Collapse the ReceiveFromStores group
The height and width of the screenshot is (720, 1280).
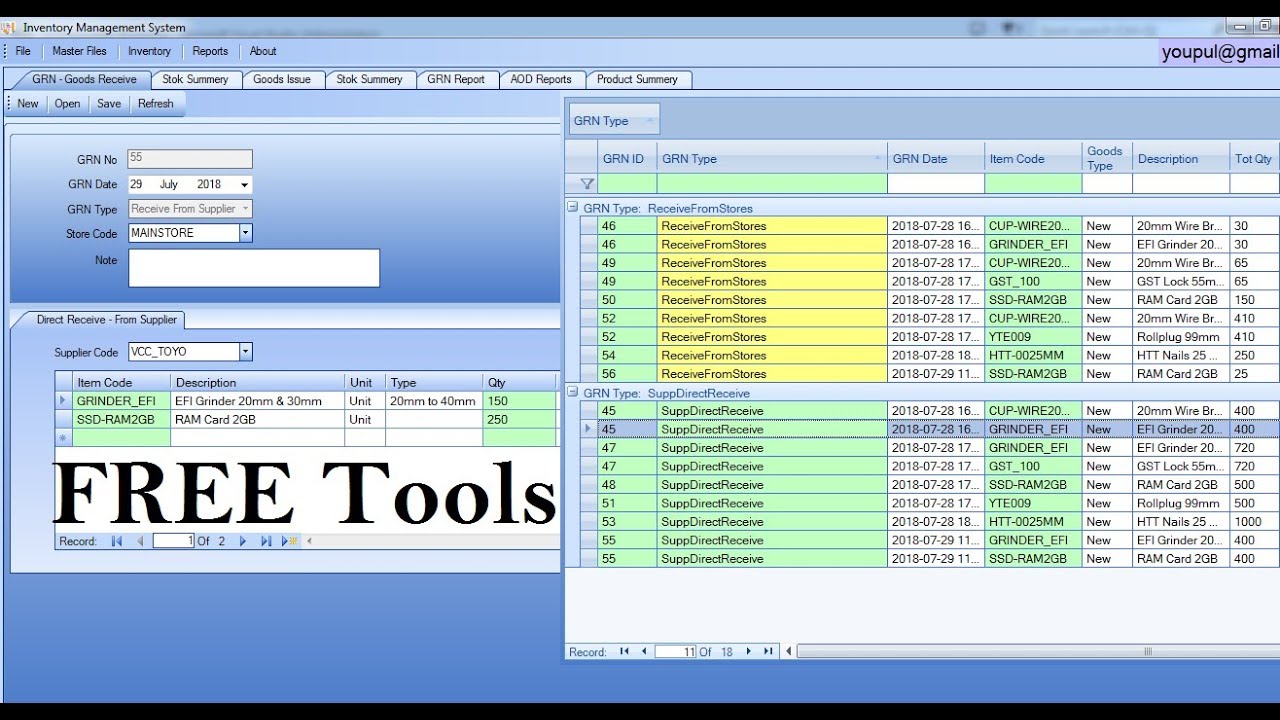573,208
